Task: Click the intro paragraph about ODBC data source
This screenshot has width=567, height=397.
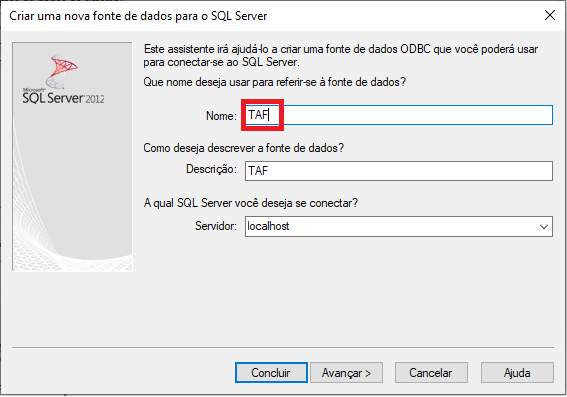Action: 341,55
